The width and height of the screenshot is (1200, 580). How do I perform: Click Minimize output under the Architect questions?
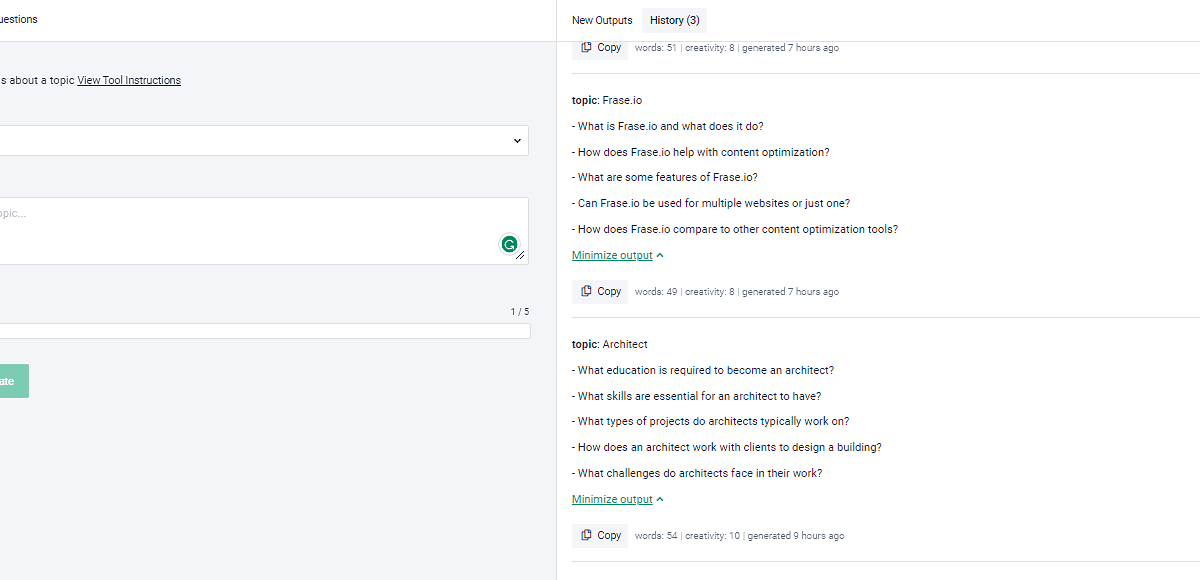click(x=610, y=498)
